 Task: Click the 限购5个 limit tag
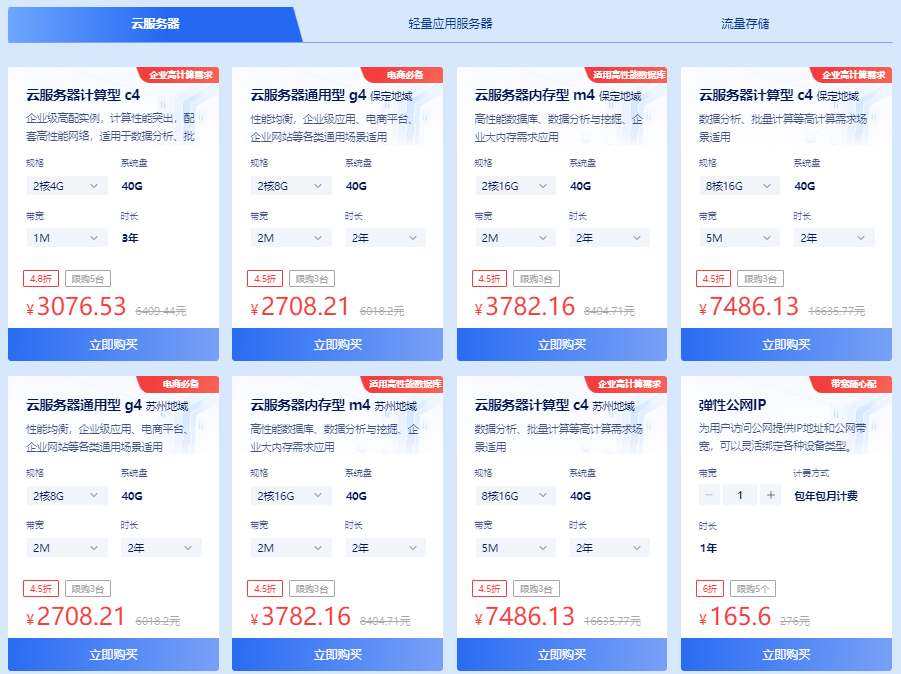[x=753, y=589]
